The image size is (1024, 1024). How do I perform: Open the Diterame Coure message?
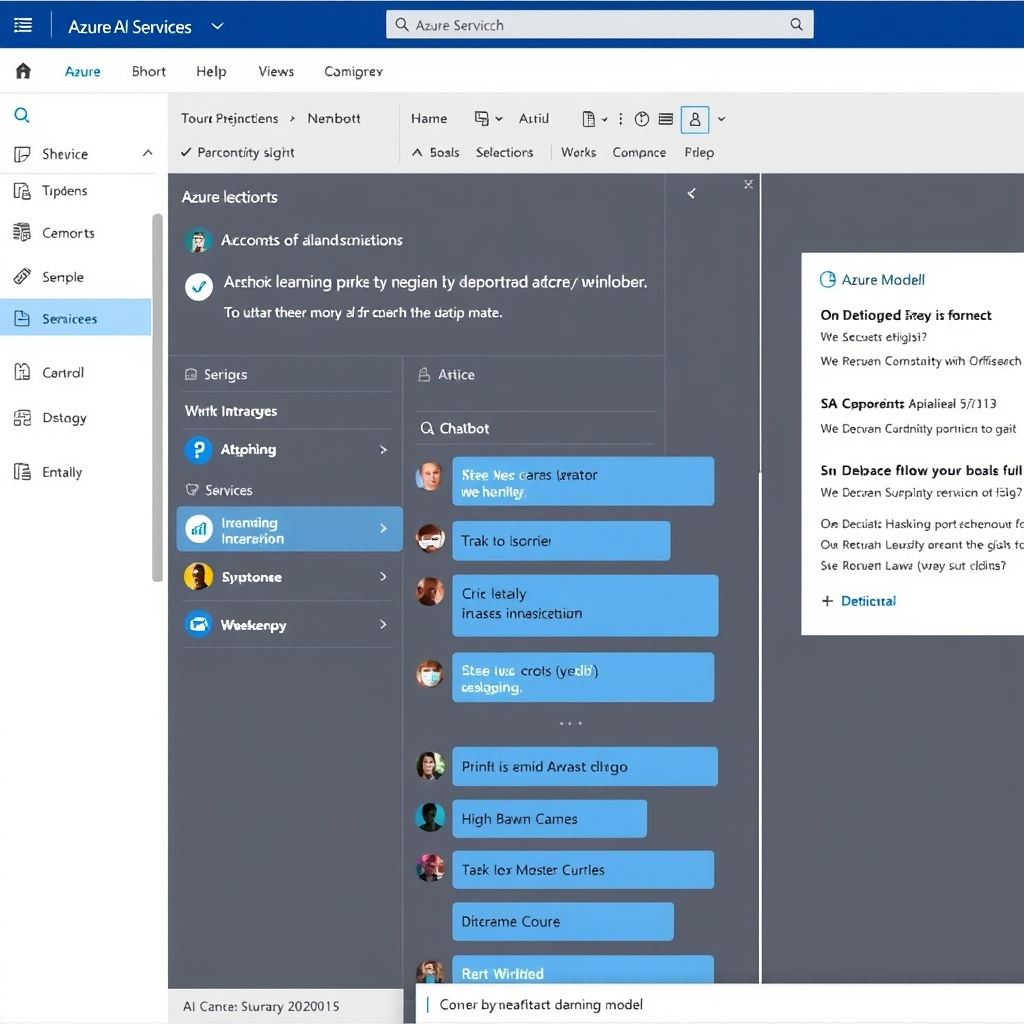[562, 921]
